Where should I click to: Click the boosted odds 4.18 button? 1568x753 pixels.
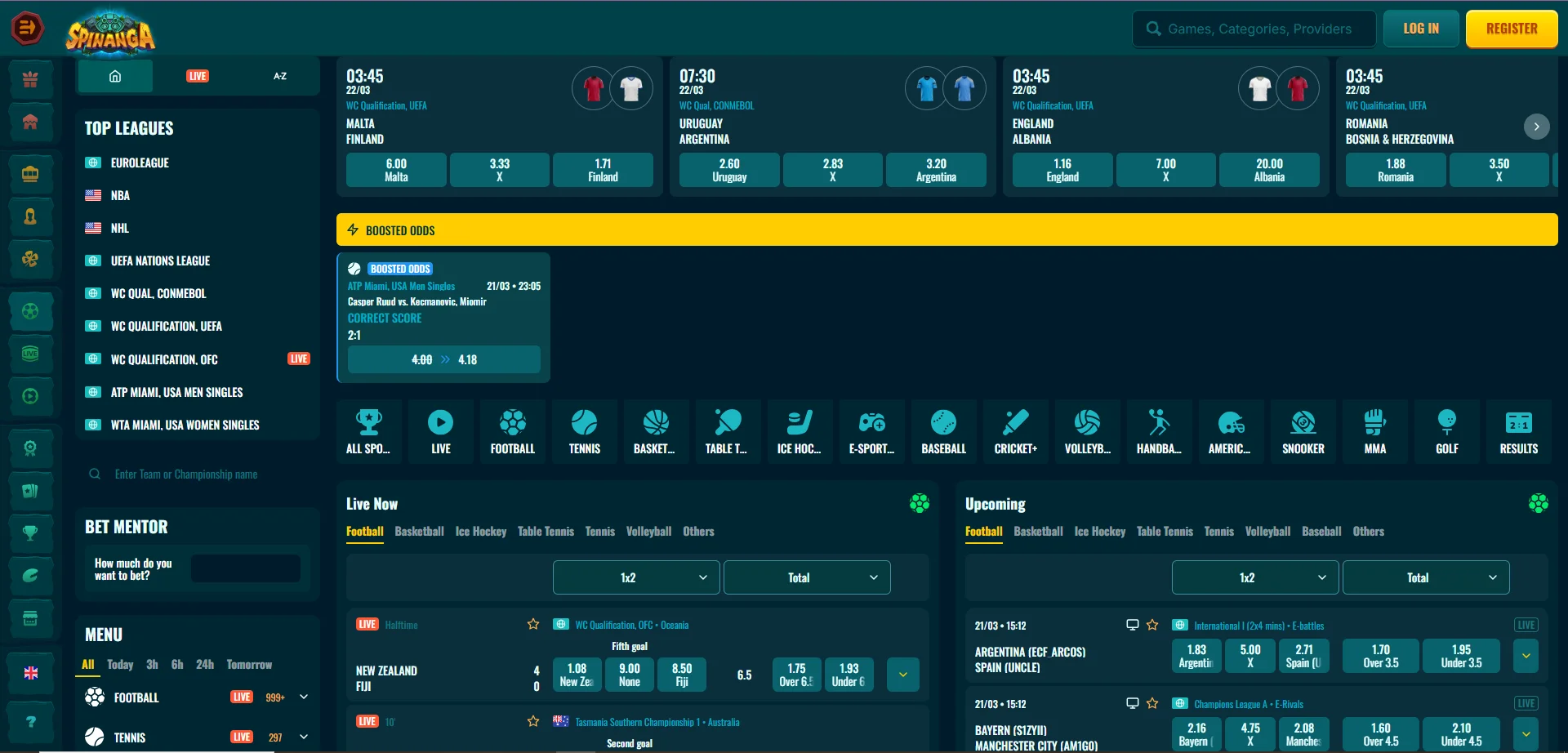pyautogui.click(x=443, y=359)
